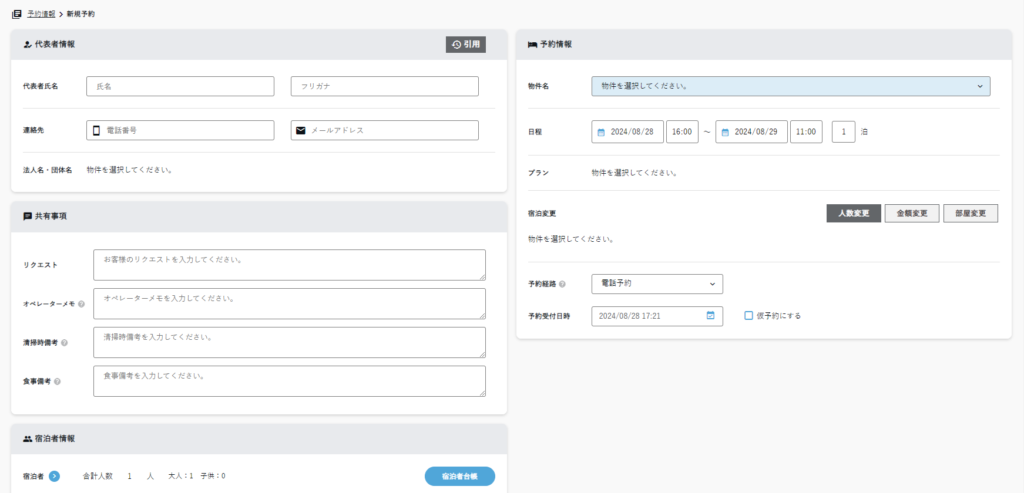This screenshot has height=493, width=1024.
Task: Switch to the 金額変更 tab
Action: click(x=911, y=213)
